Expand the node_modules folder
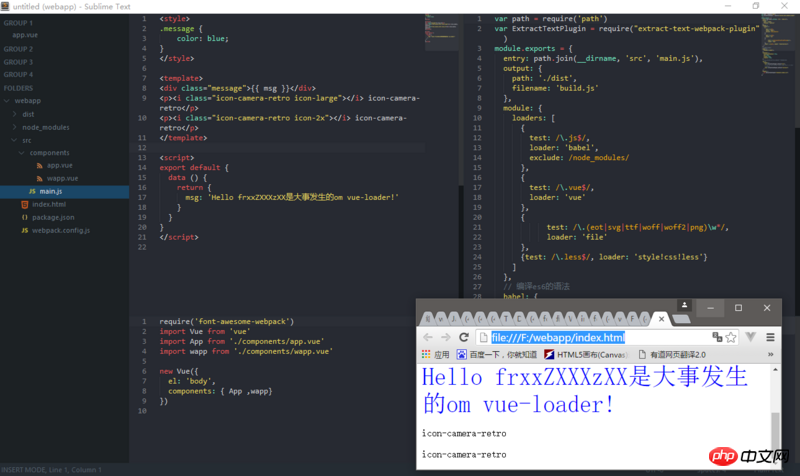 (x=16, y=127)
